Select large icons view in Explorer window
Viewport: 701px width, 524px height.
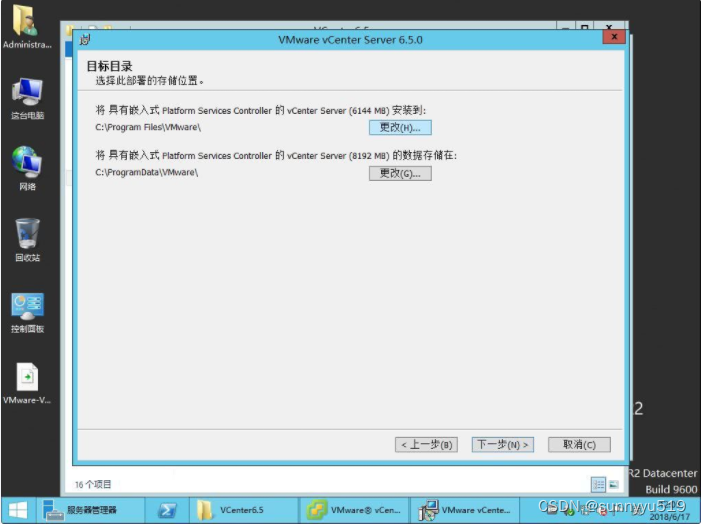tap(614, 484)
